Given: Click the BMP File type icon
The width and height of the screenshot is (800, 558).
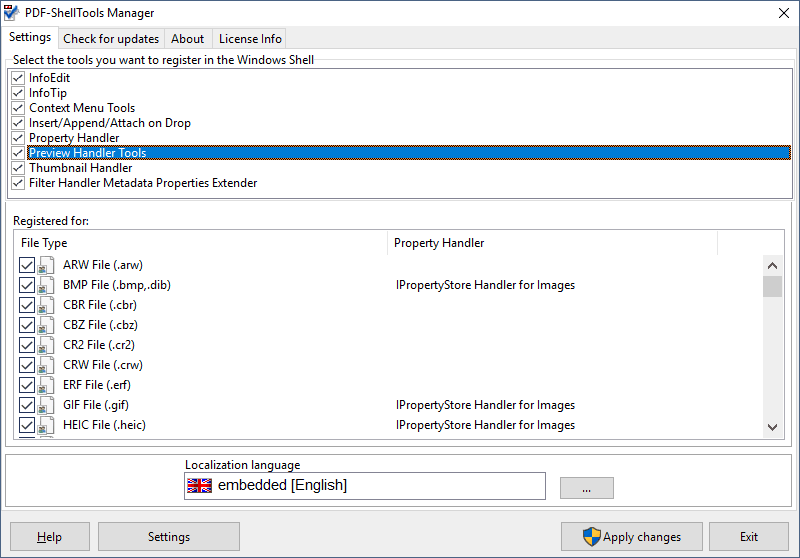Looking at the screenshot, I should click(46, 285).
